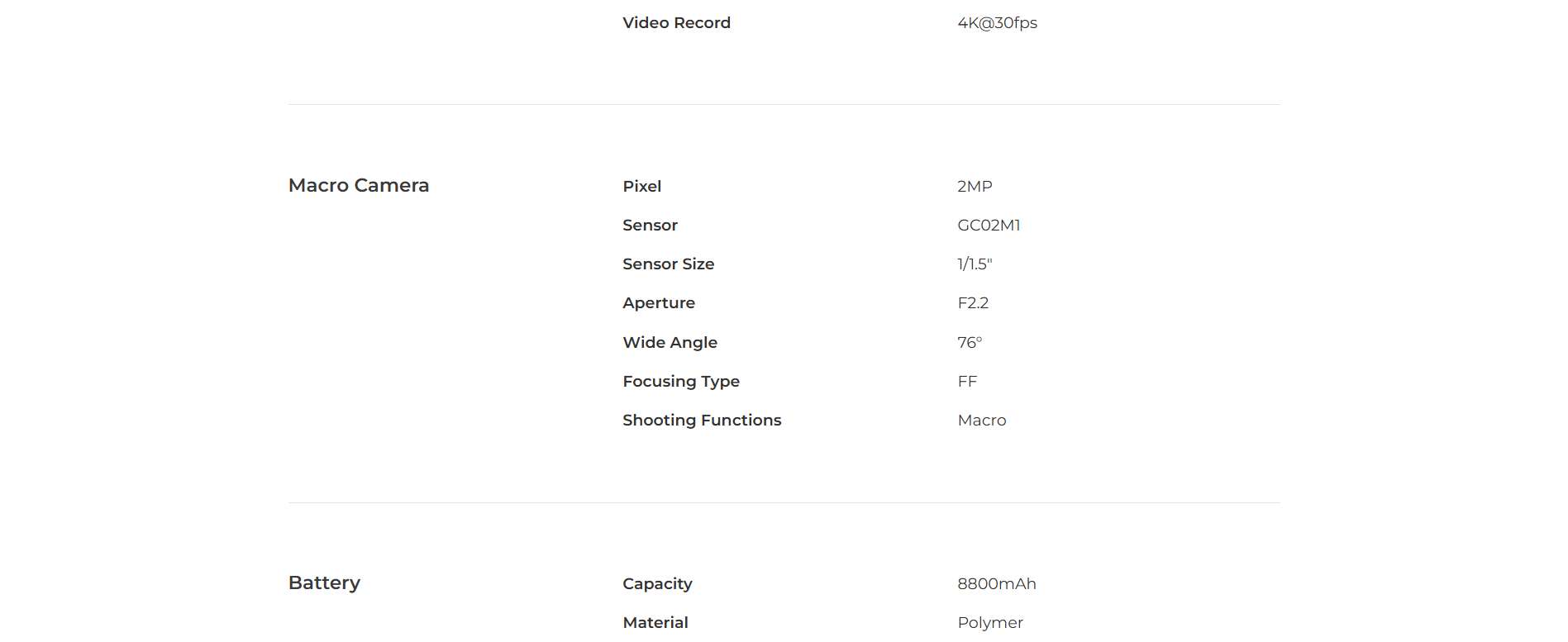Click the 4K@30fps value

pyautogui.click(x=997, y=23)
